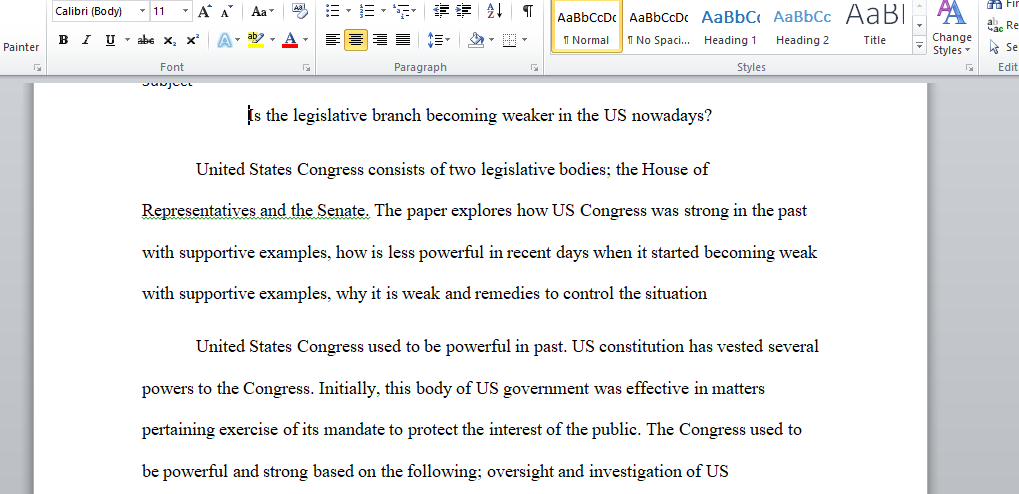
Task: Apply the No Spacing style
Action: 659,27
